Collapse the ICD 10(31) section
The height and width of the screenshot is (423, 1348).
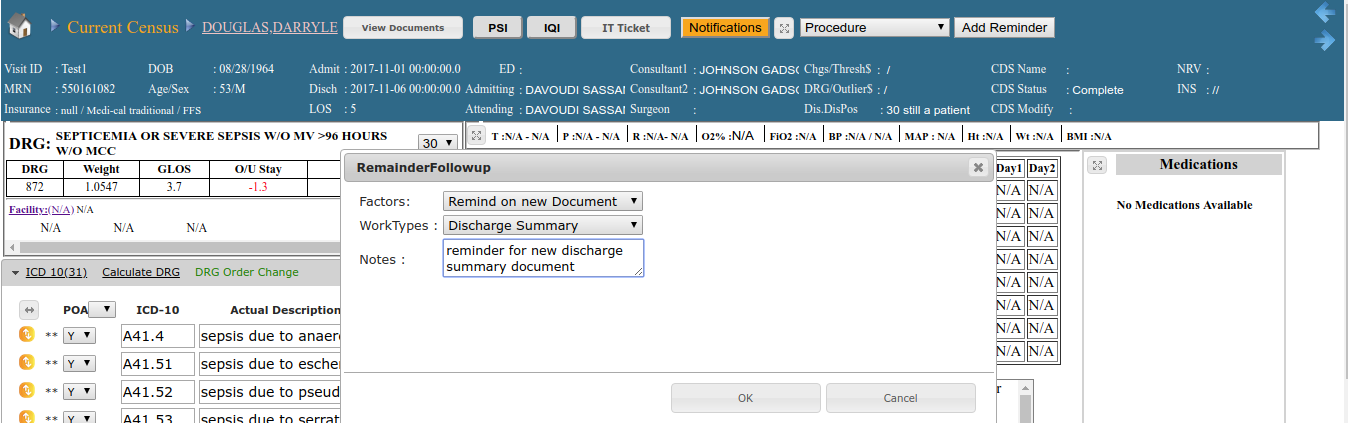click(15, 272)
